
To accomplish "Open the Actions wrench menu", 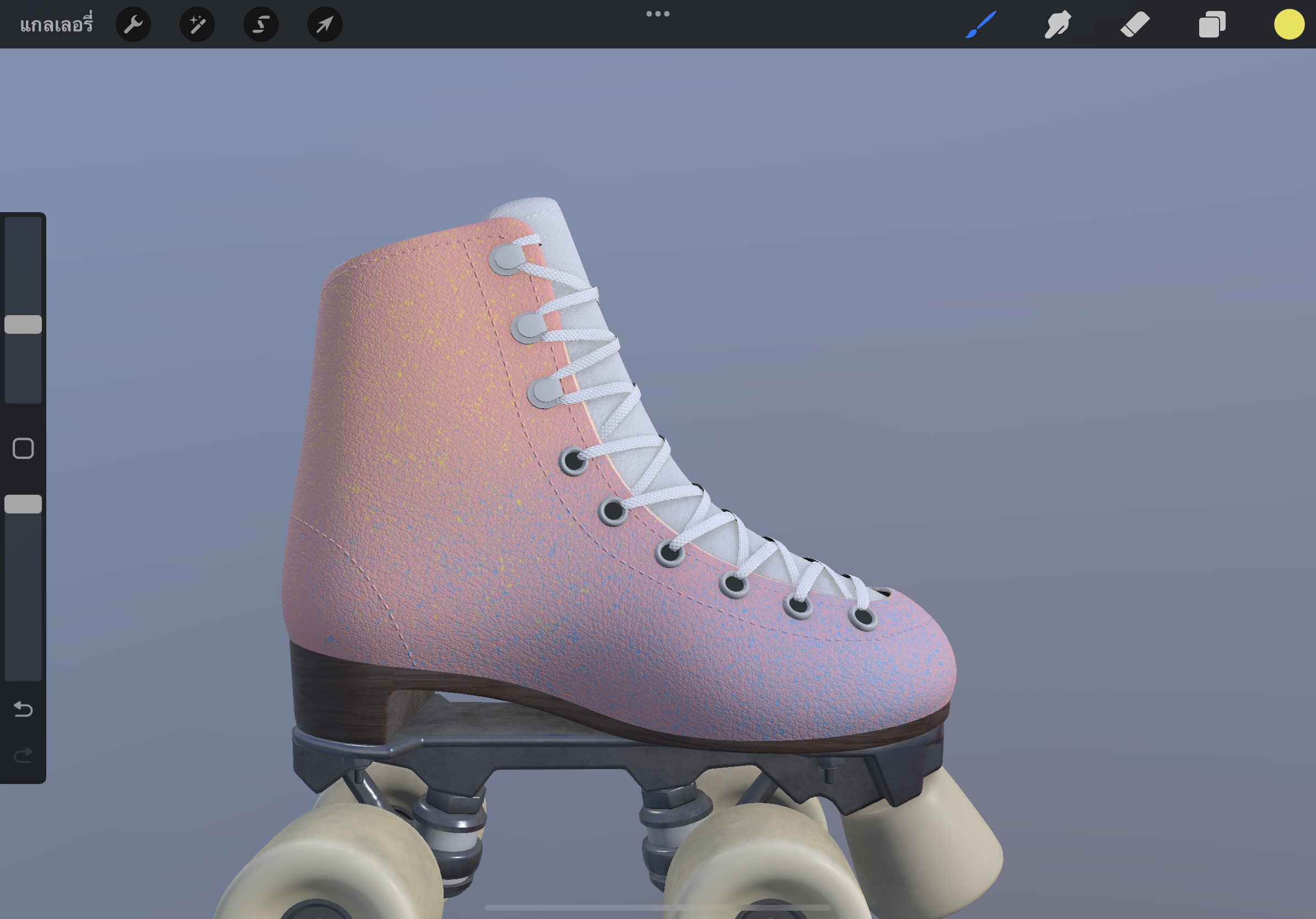I will point(133,25).
